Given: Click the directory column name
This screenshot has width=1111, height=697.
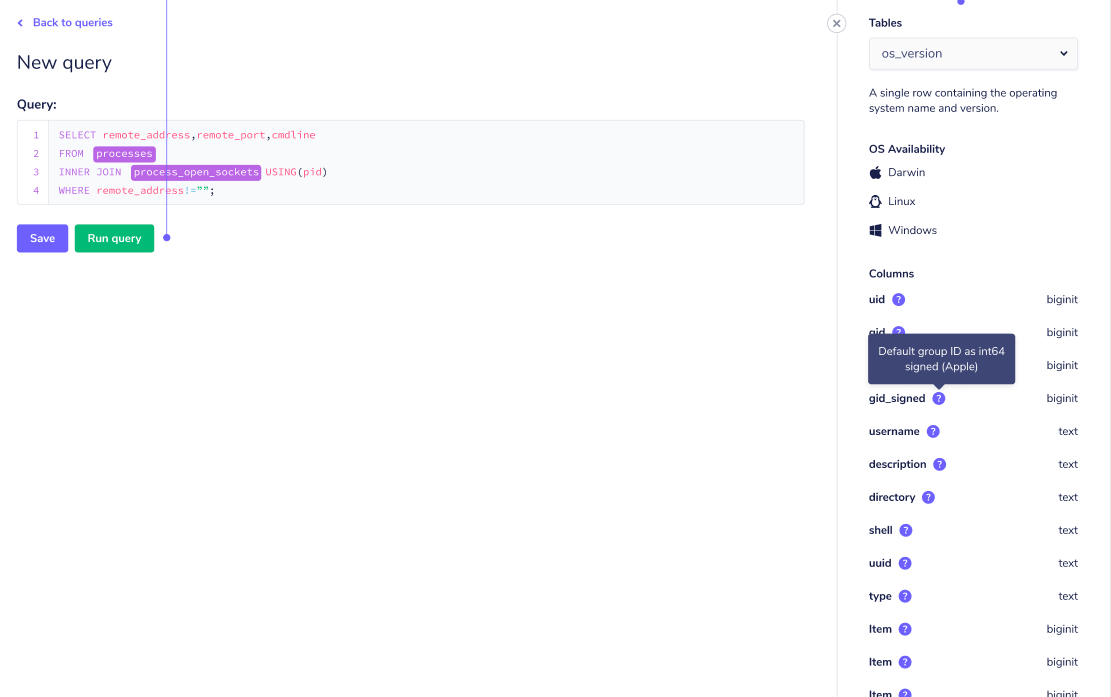Looking at the screenshot, I should (892, 497).
